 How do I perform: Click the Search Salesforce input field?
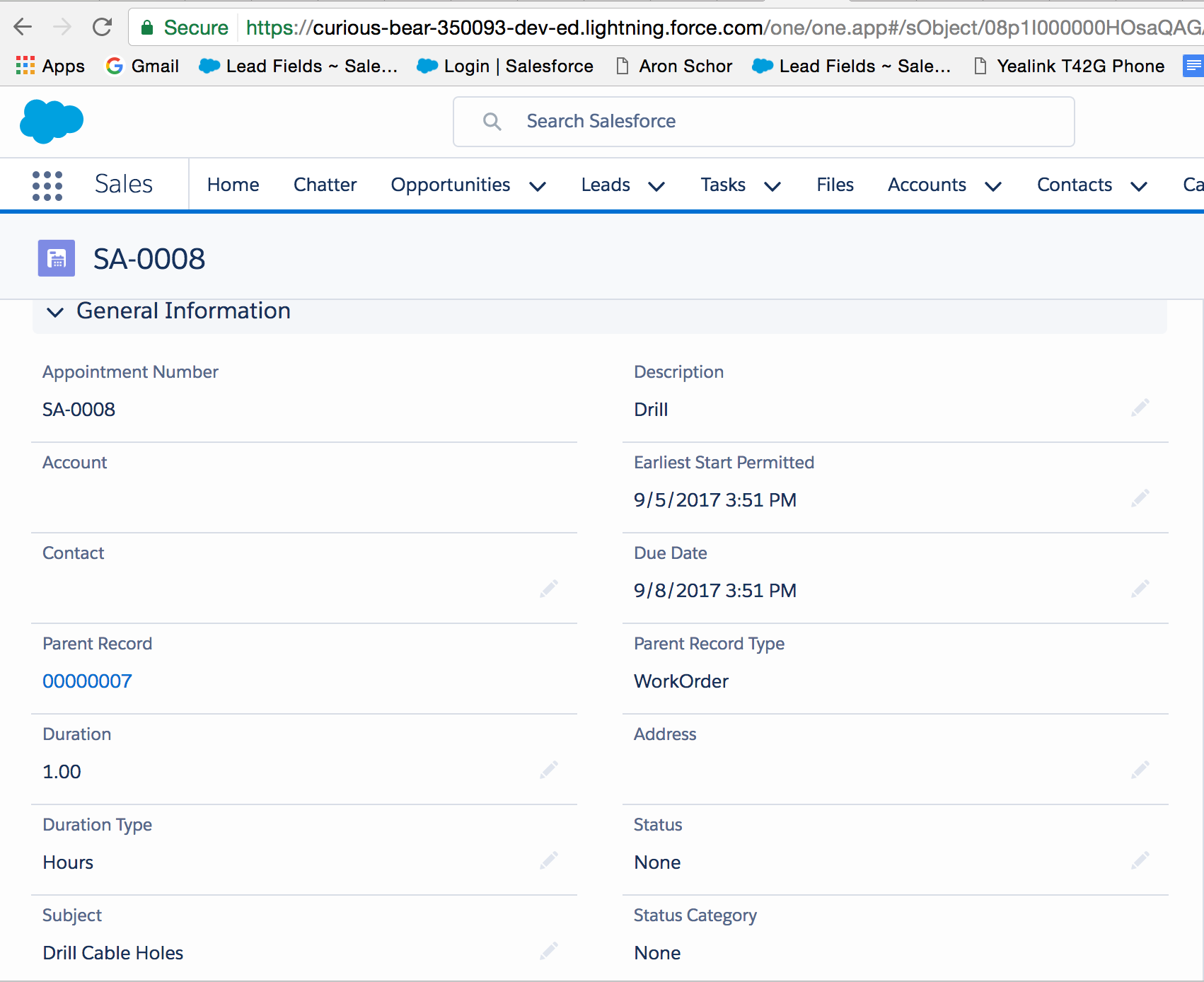764,122
